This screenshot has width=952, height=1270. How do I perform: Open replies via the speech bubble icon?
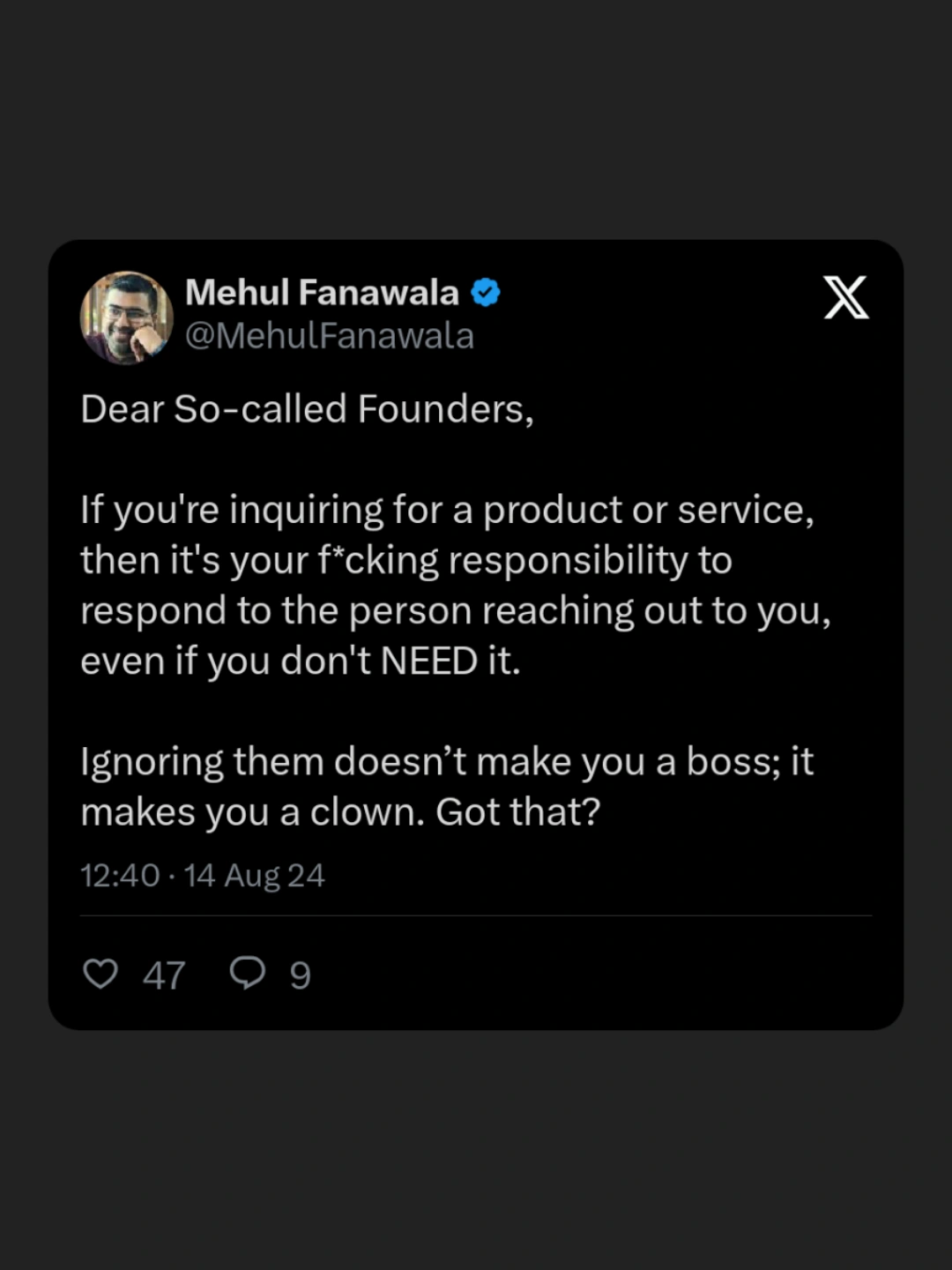click(247, 973)
